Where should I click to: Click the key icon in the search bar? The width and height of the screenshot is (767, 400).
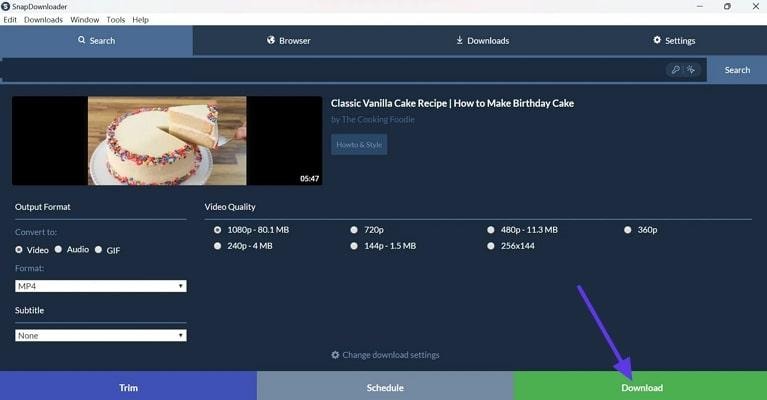coord(676,70)
